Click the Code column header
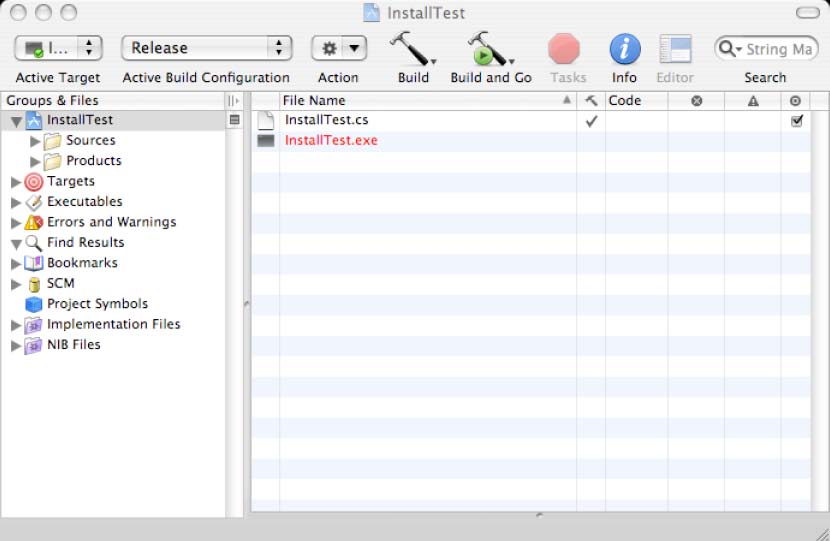The width and height of the screenshot is (830, 541). pyautogui.click(x=636, y=101)
